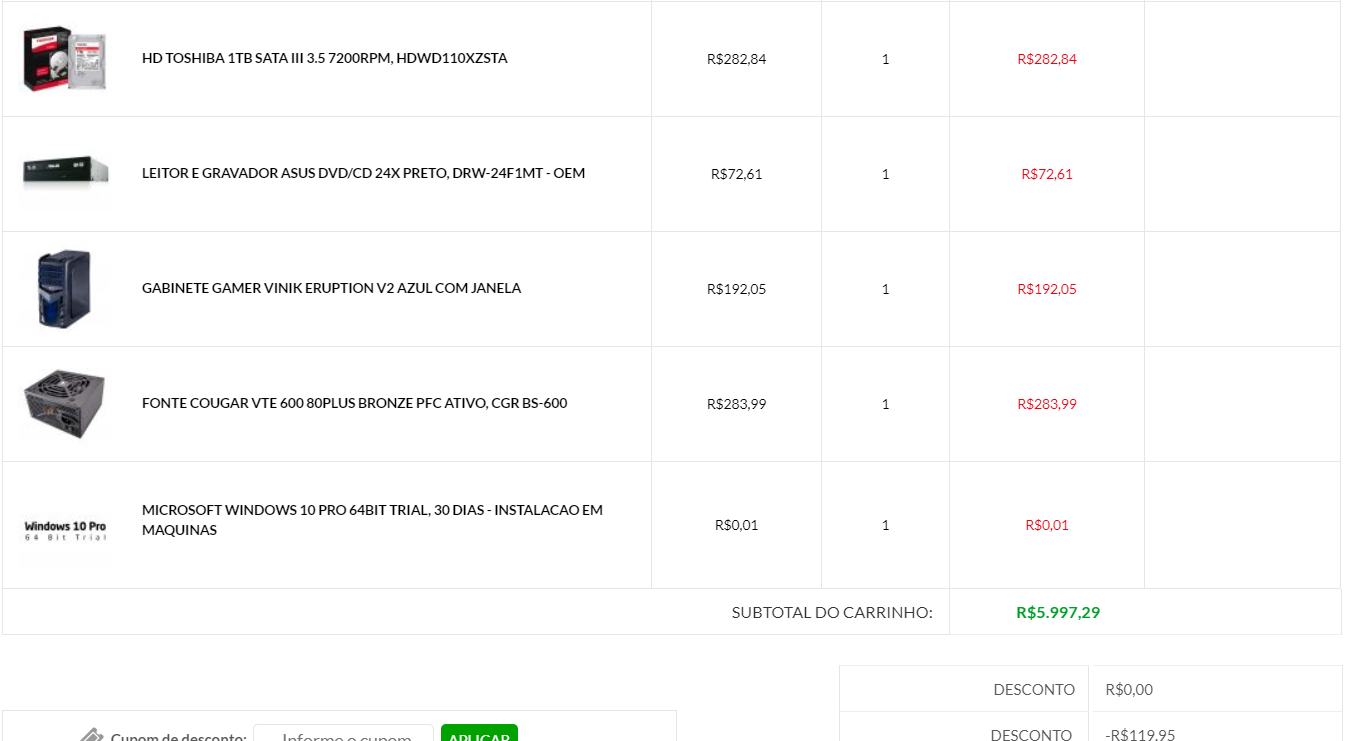Click the DESCONTO label beside R$0,00
This screenshot has width=1356, height=741.
point(1034,690)
